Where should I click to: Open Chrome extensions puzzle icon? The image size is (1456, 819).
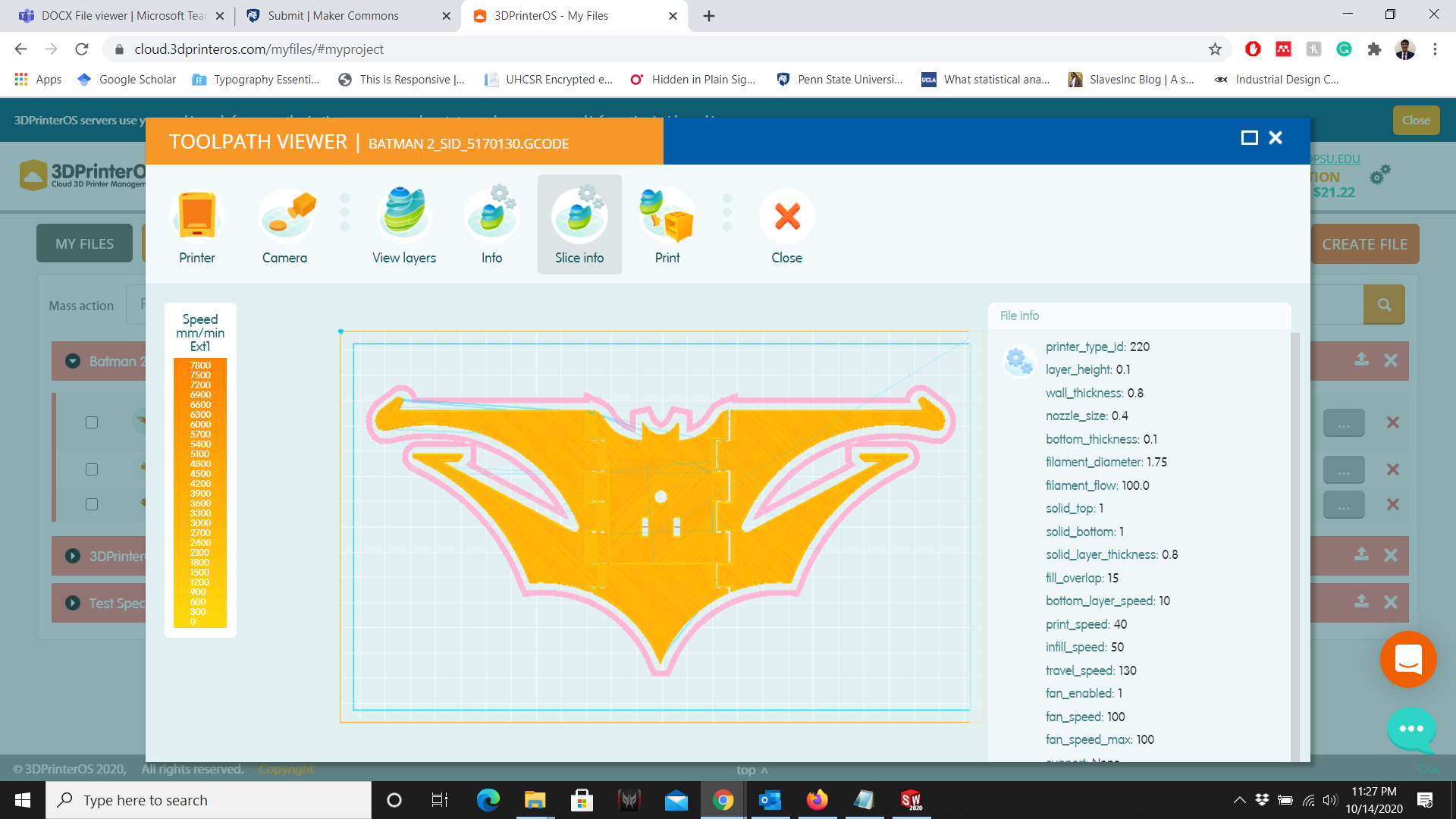tap(1374, 49)
